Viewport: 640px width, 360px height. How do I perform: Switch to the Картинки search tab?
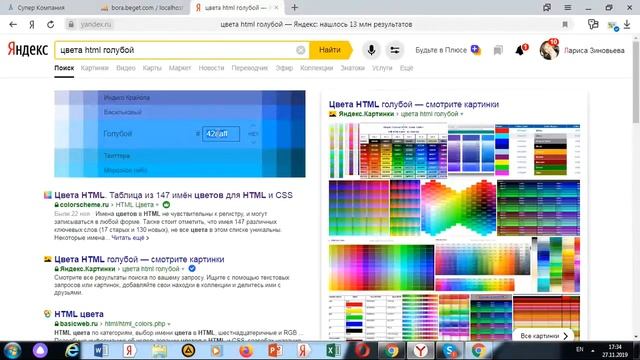[95, 68]
